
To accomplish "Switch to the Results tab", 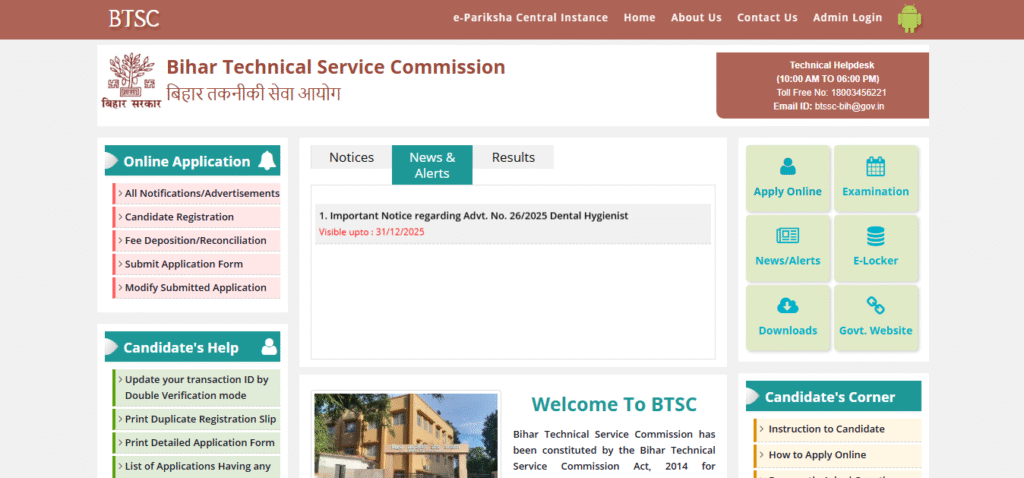I will click(x=513, y=157).
